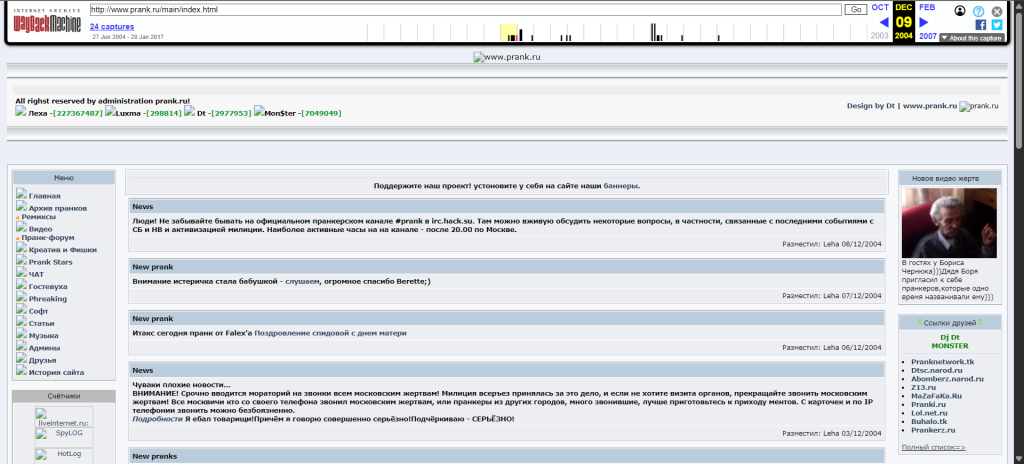Select the 2007 year in timeline

[x=928, y=36]
